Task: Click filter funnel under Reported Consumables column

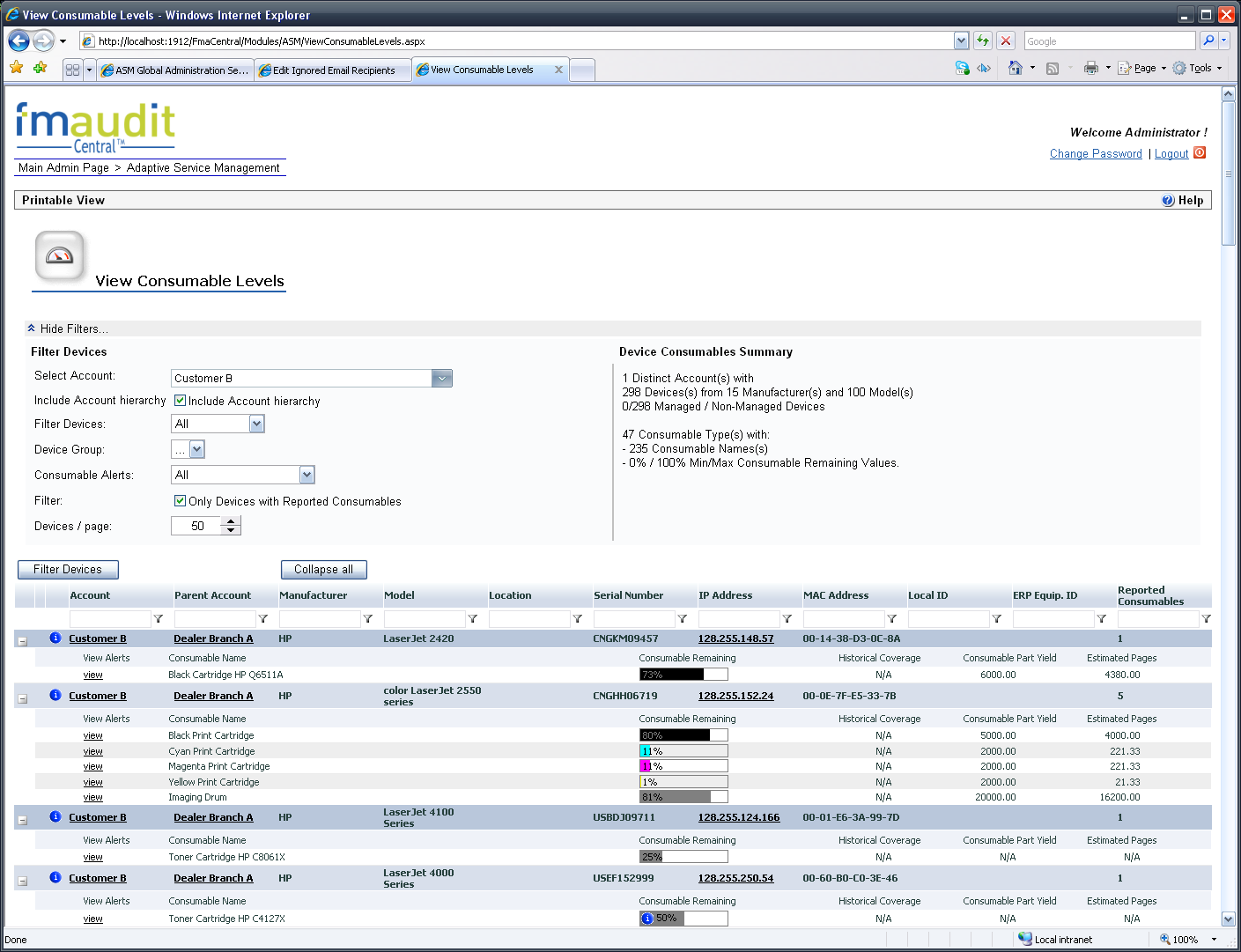Action: 1207,619
